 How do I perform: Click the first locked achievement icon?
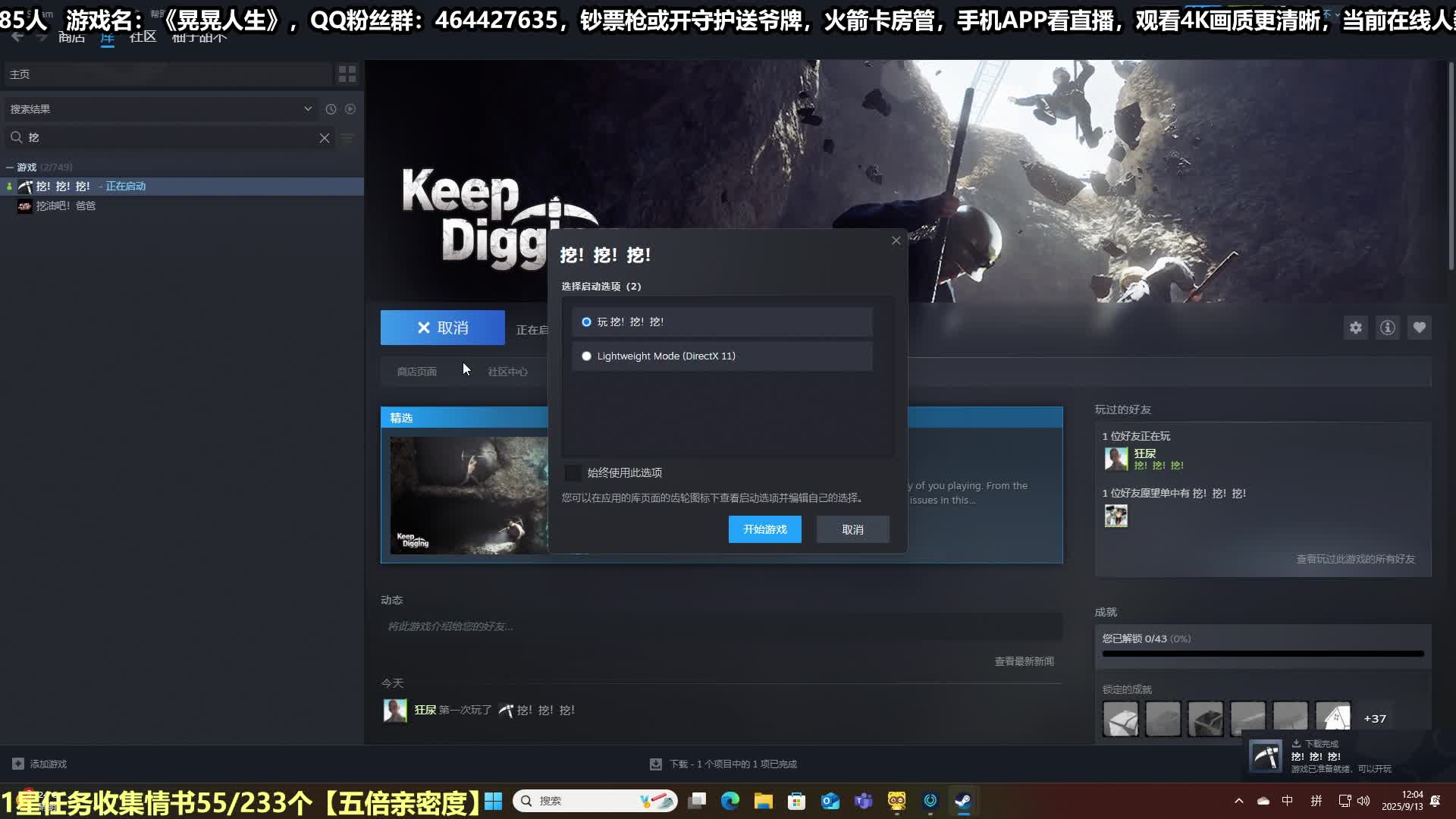[1121, 719]
